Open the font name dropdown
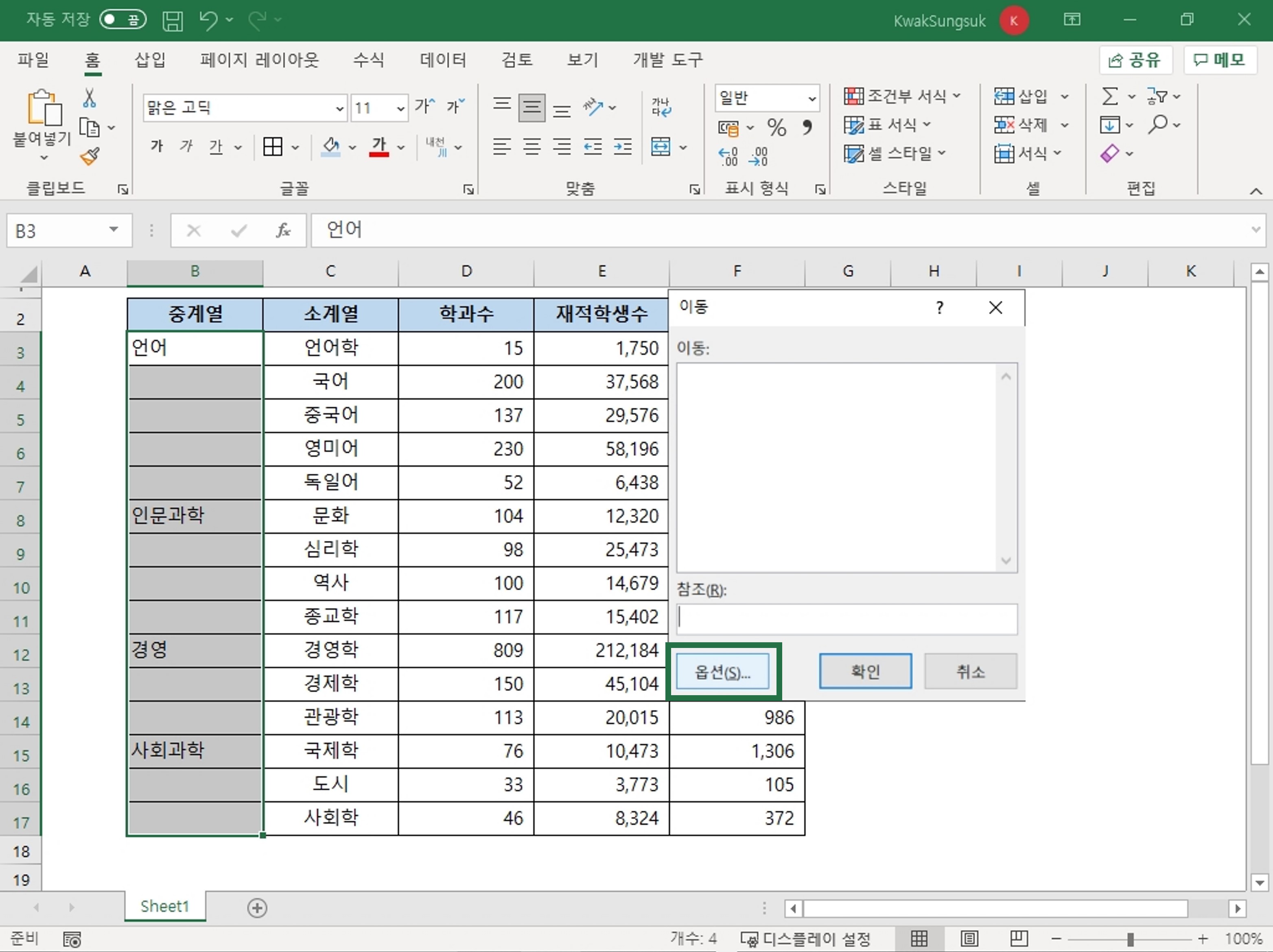The height and width of the screenshot is (952, 1273). coord(339,108)
